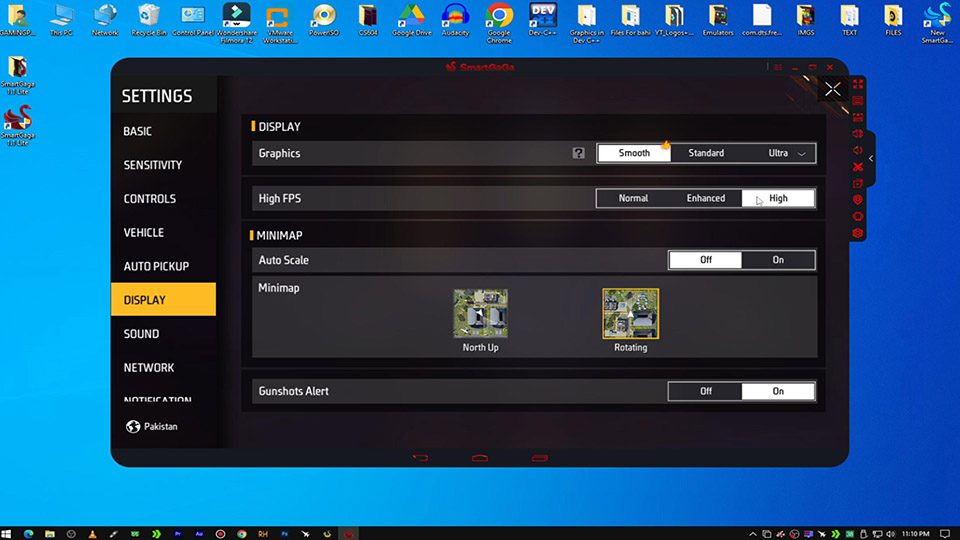Viewport: 960px width, 540px height.
Task: Expand the Ultra graphics dropdown arrow
Action: pyautogui.click(x=801, y=154)
